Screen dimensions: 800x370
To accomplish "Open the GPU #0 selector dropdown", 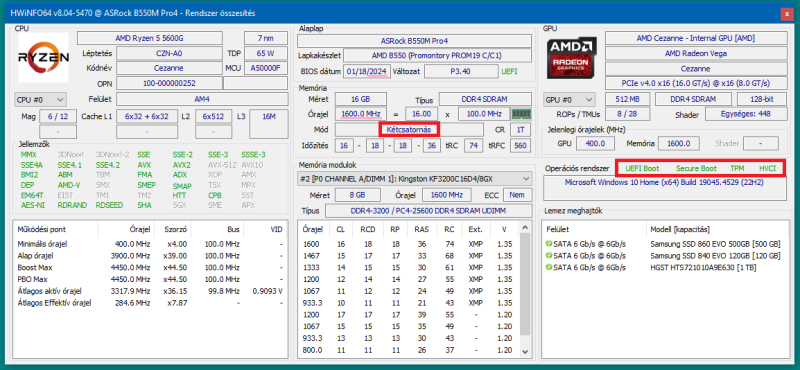I will point(570,99).
